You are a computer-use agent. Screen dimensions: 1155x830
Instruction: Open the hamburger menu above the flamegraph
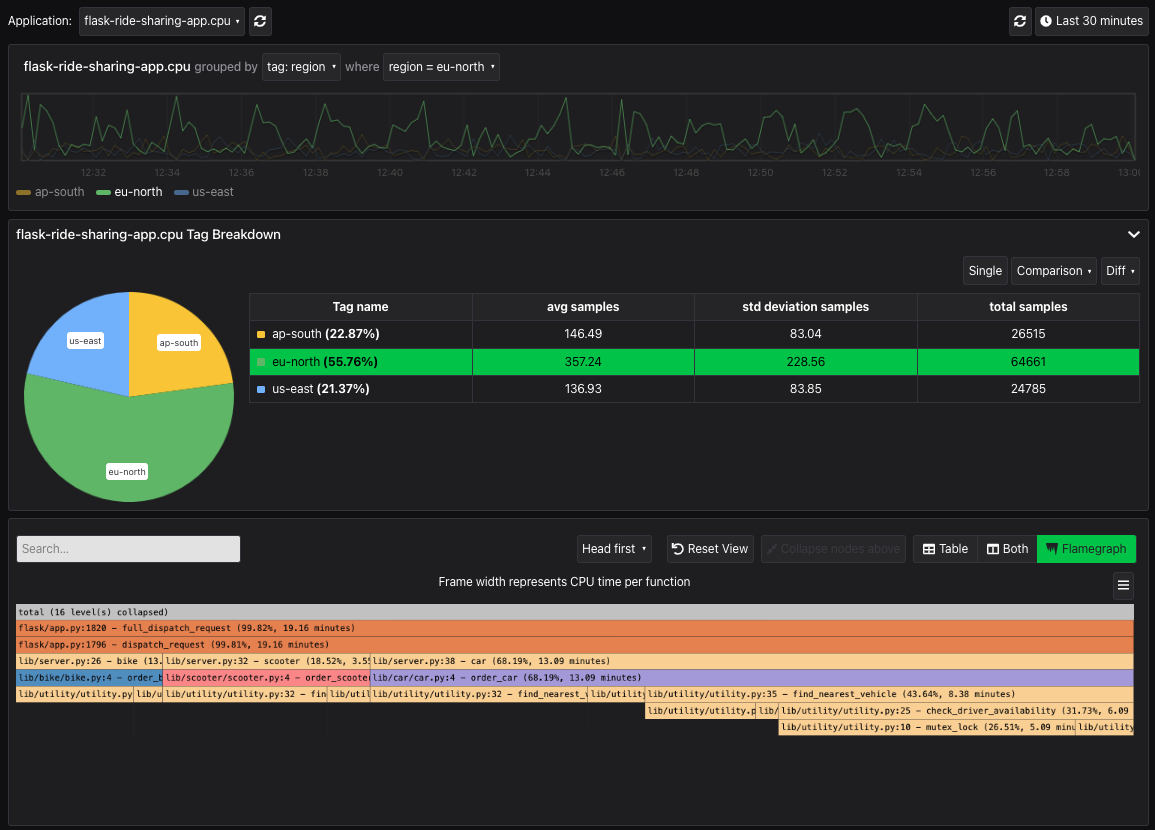(x=1123, y=585)
